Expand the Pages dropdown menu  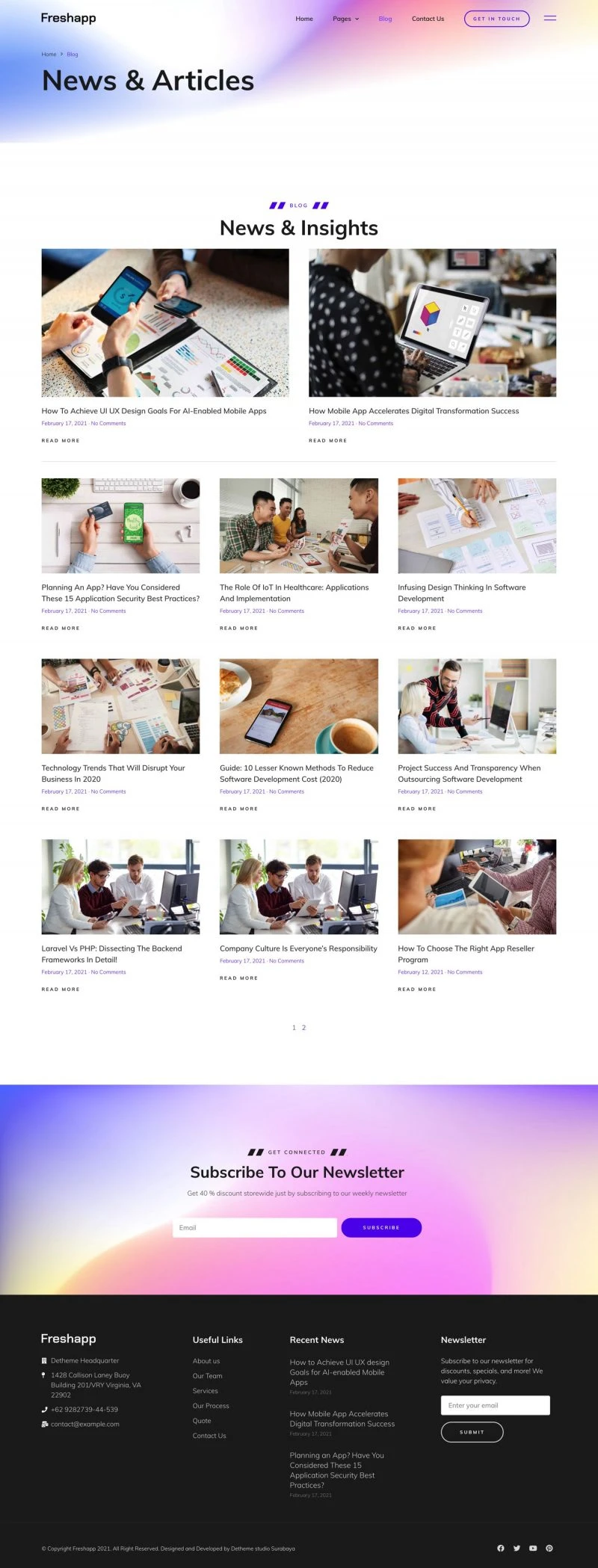(x=345, y=19)
